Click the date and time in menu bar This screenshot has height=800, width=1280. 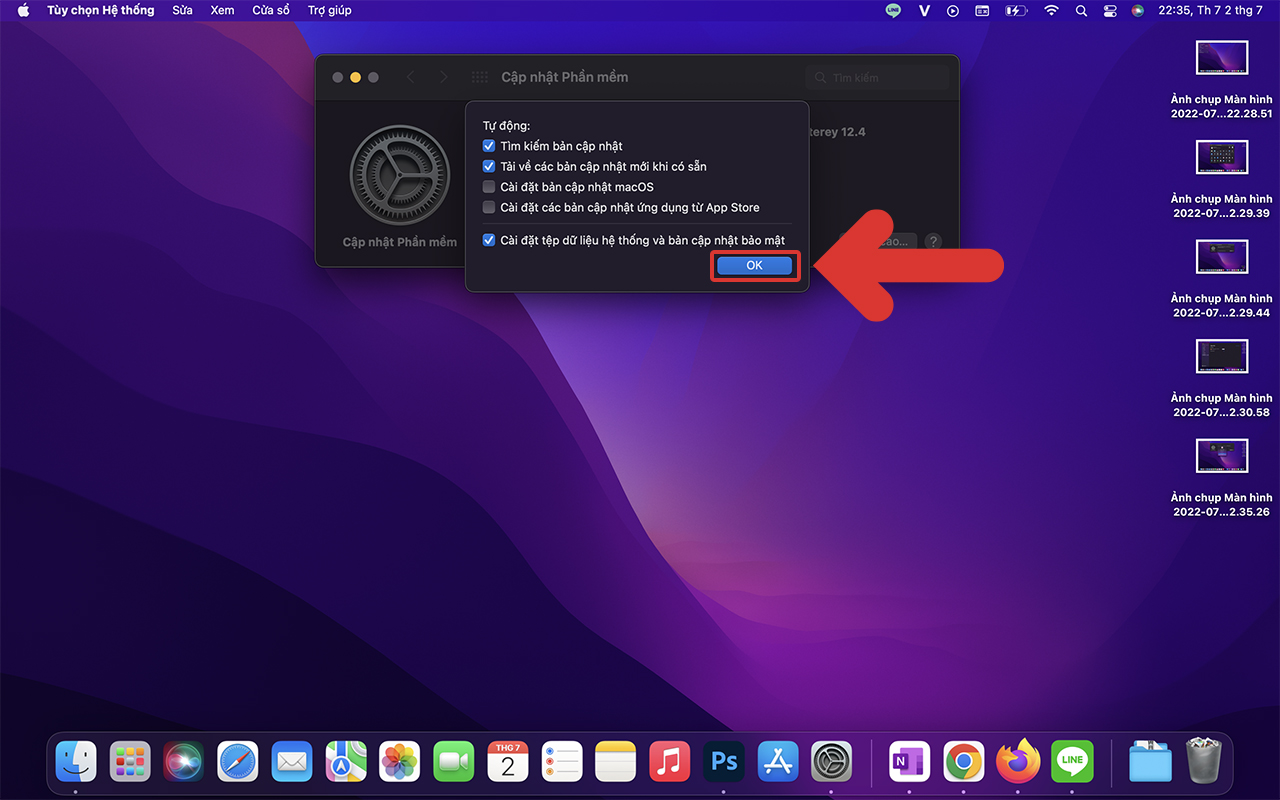tap(1210, 10)
